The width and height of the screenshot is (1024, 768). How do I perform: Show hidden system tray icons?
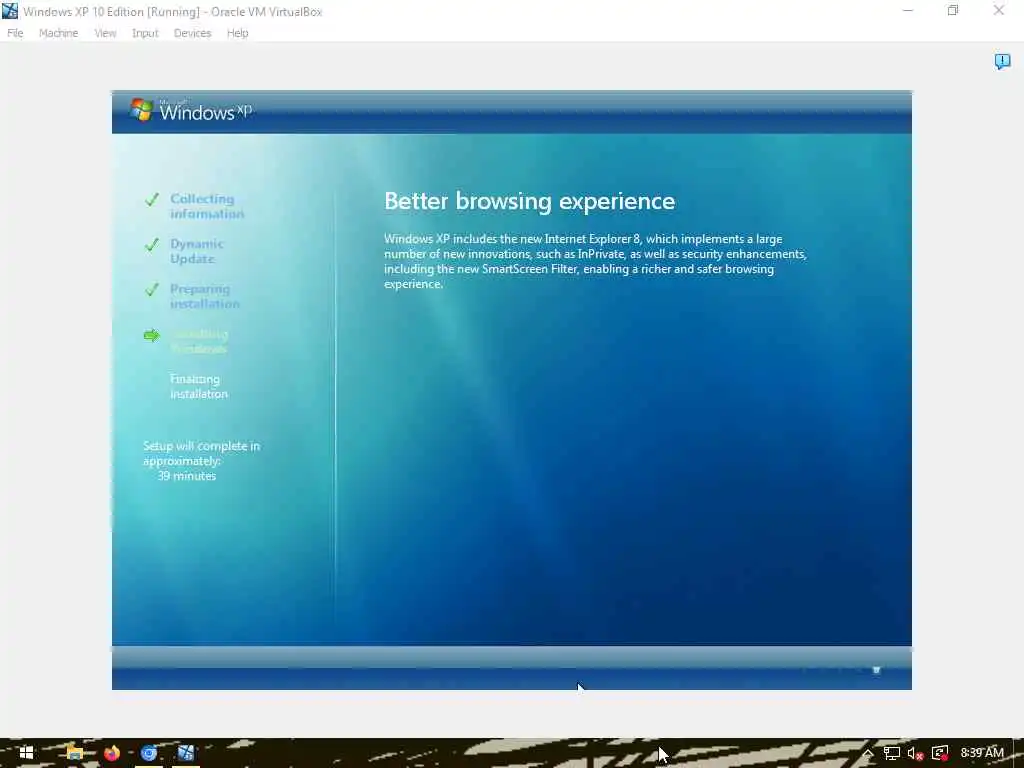(867, 753)
